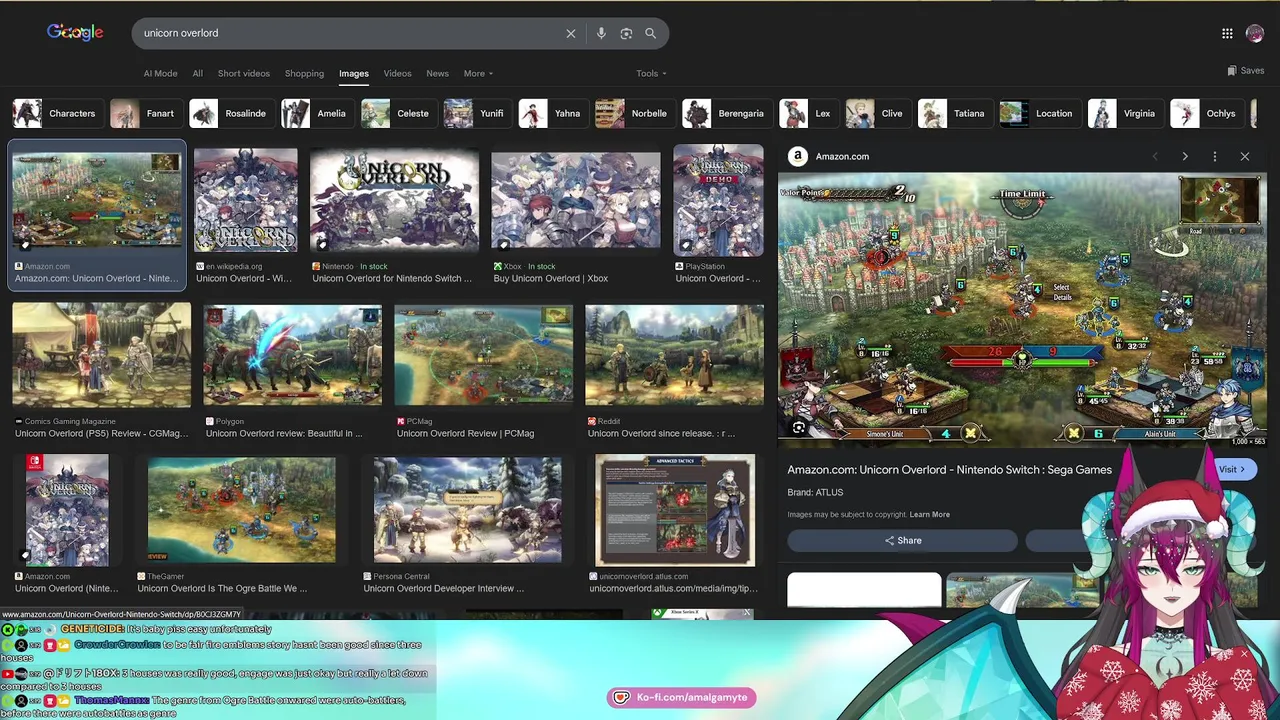Click the Ko-fi heart icon
1280x720 pixels.
621,697
